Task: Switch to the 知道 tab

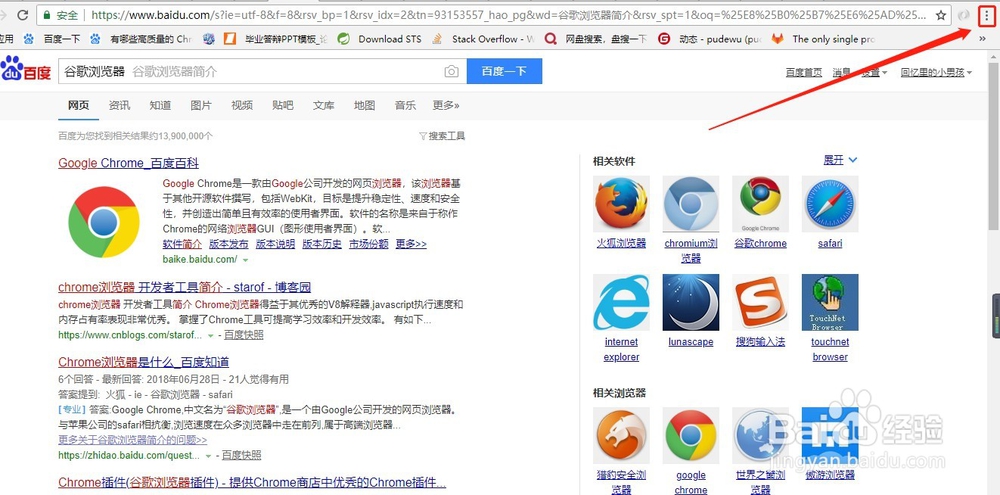Action: coord(160,105)
